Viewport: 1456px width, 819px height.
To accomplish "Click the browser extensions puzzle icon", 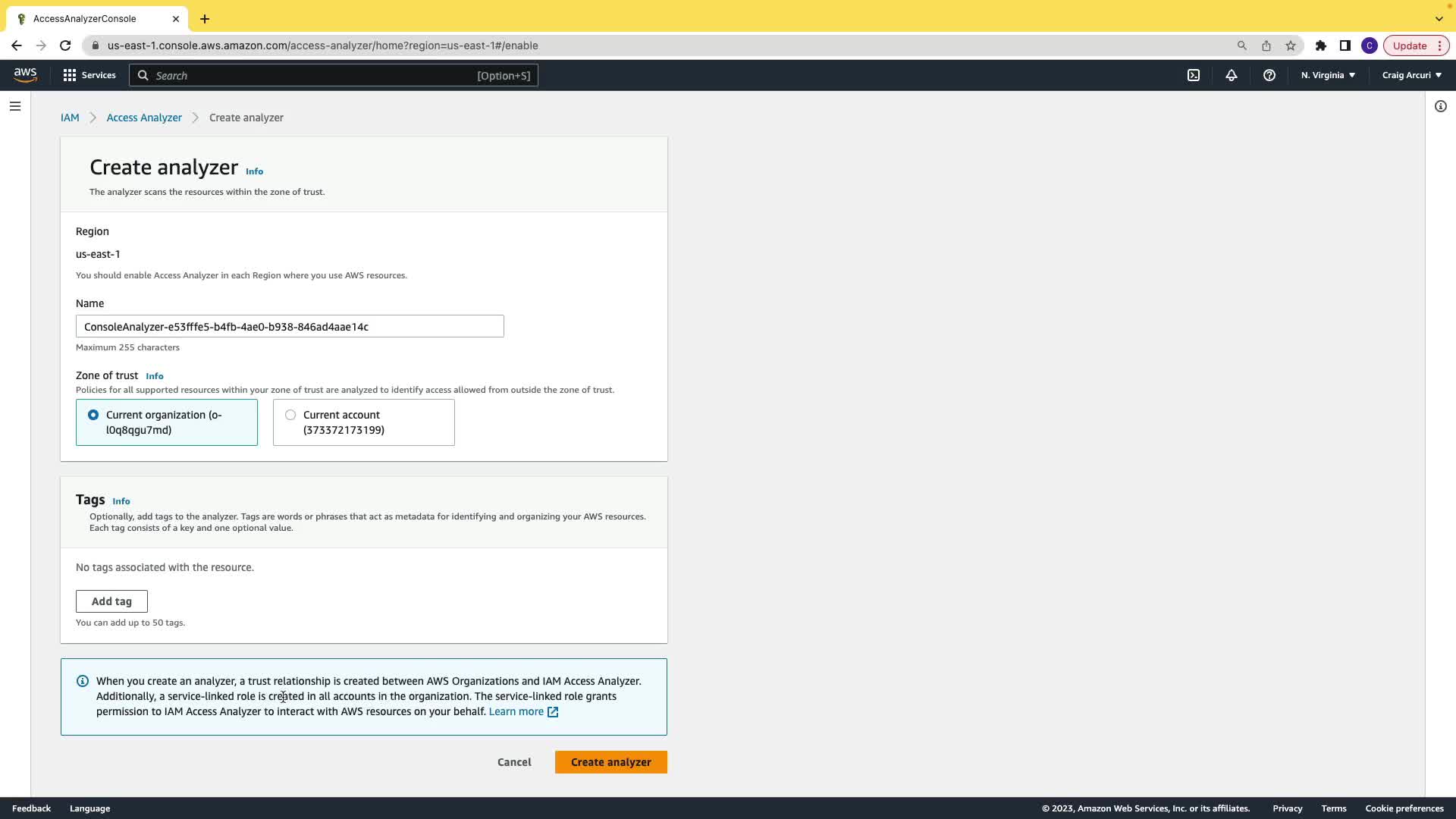I will (x=1321, y=45).
